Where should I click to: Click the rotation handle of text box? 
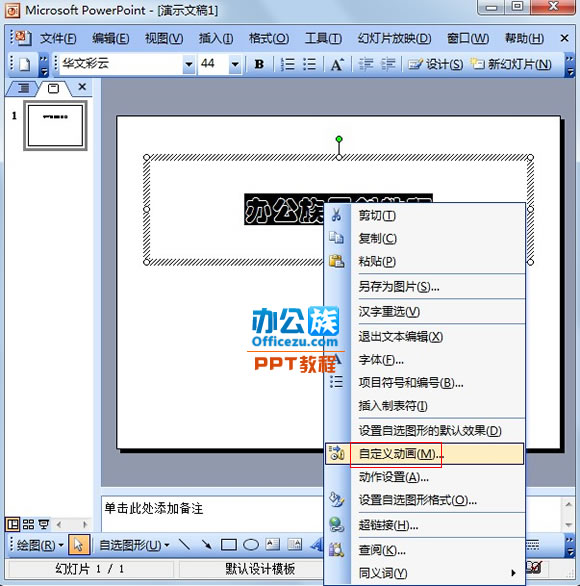339,139
